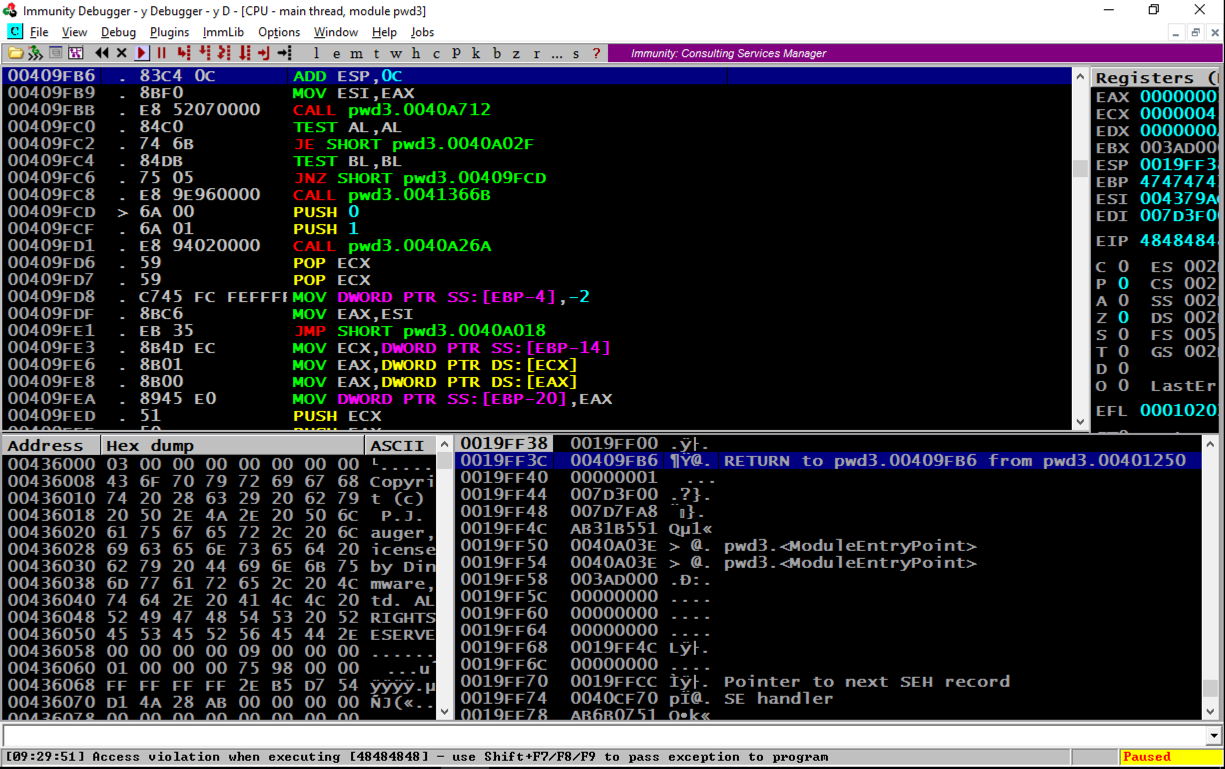Open Handles window with the 'h' button
This screenshot has height=769, width=1225.
tap(416, 53)
